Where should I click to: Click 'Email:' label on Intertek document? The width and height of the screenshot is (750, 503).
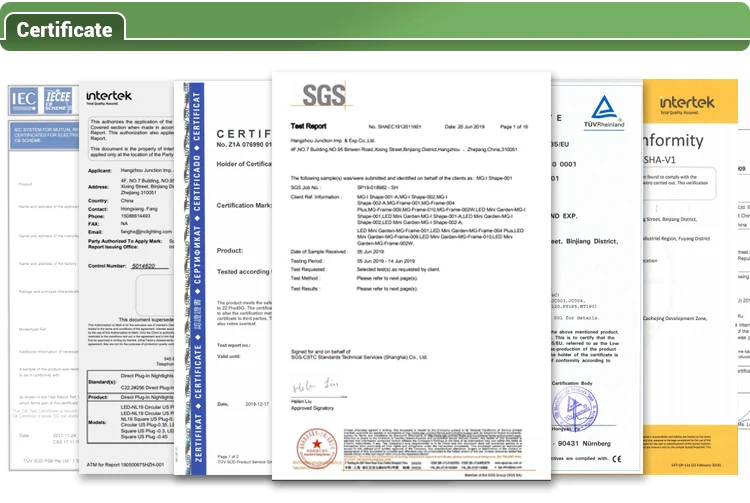(x=95, y=232)
